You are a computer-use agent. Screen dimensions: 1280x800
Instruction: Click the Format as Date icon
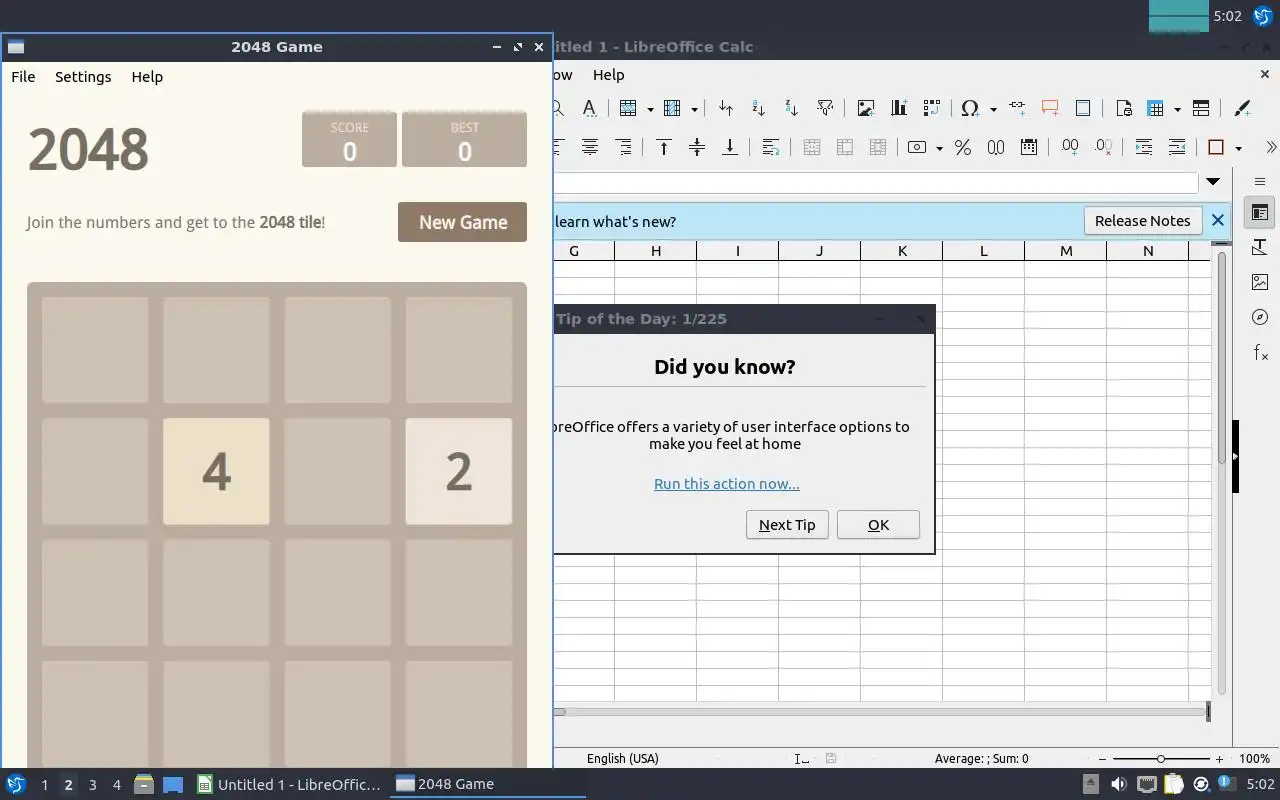1029,147
